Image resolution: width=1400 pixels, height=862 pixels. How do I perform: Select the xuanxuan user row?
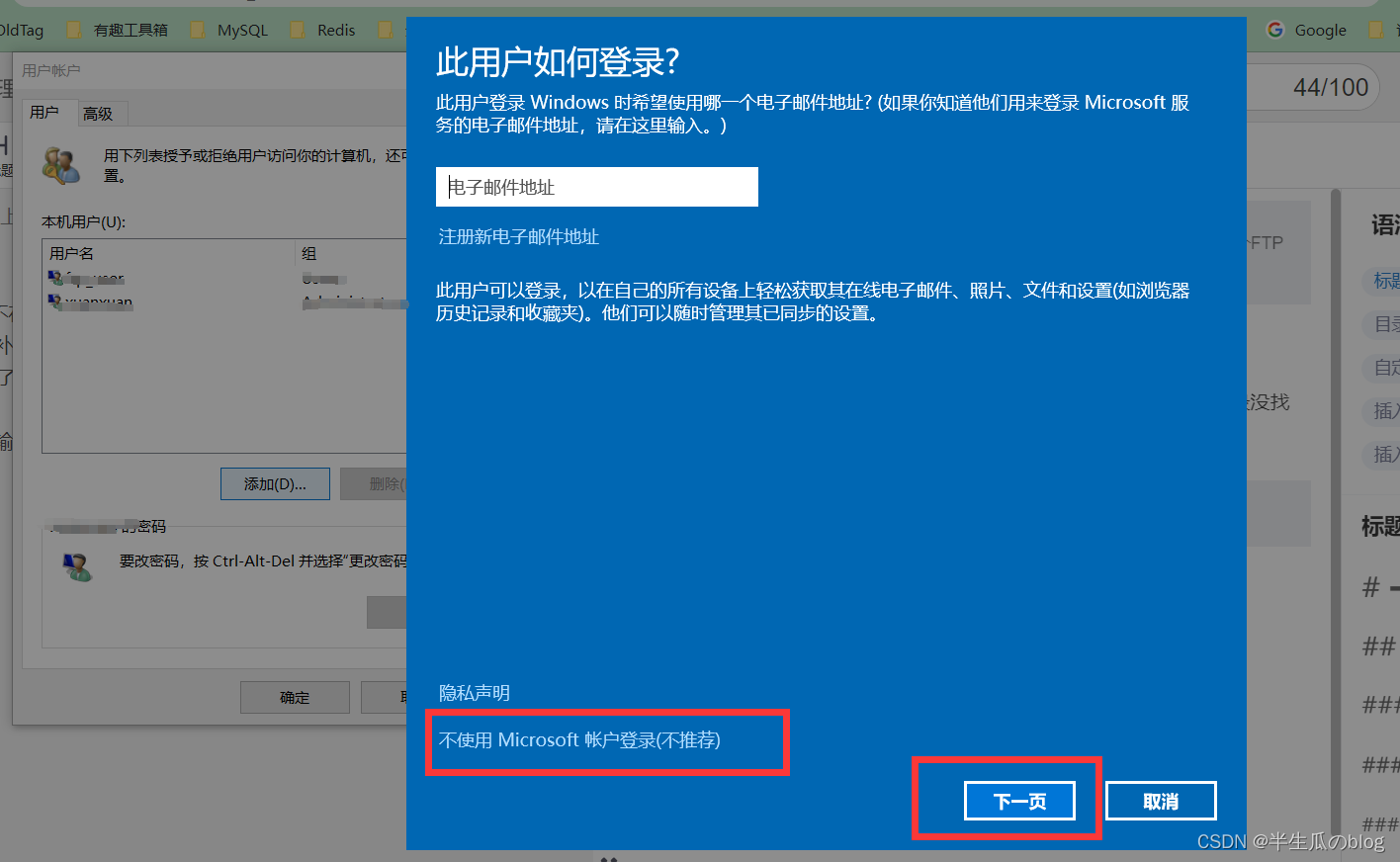click(225, 302)
